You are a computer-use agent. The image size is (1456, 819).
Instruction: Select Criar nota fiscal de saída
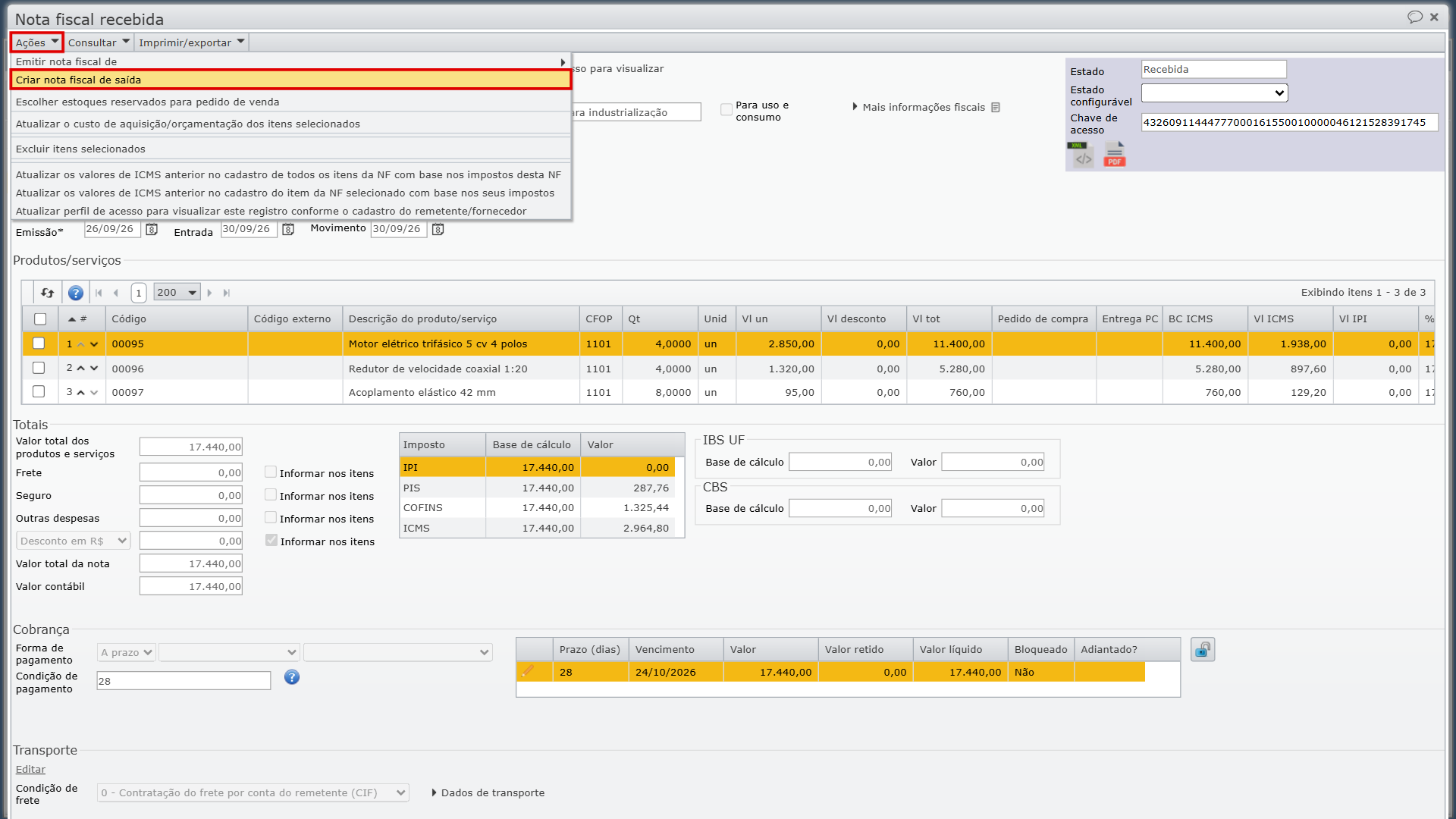click(290, 80)
